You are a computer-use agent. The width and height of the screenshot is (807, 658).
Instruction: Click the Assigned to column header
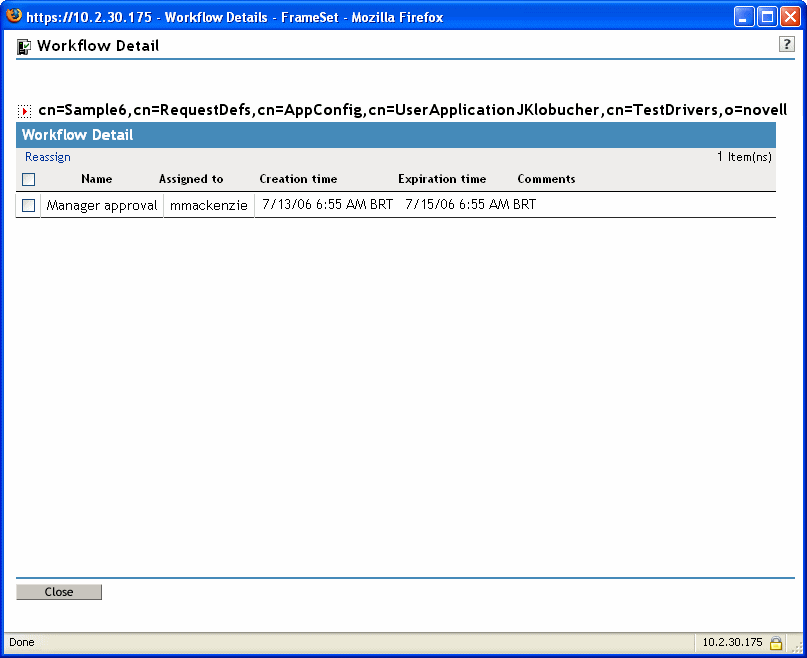point(191,179)
